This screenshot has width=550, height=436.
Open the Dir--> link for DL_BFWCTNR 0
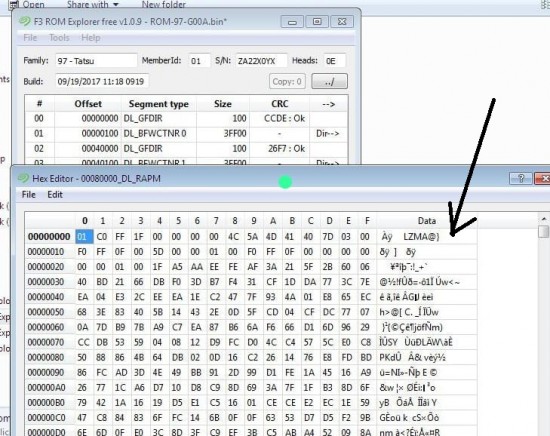point(328,134)
